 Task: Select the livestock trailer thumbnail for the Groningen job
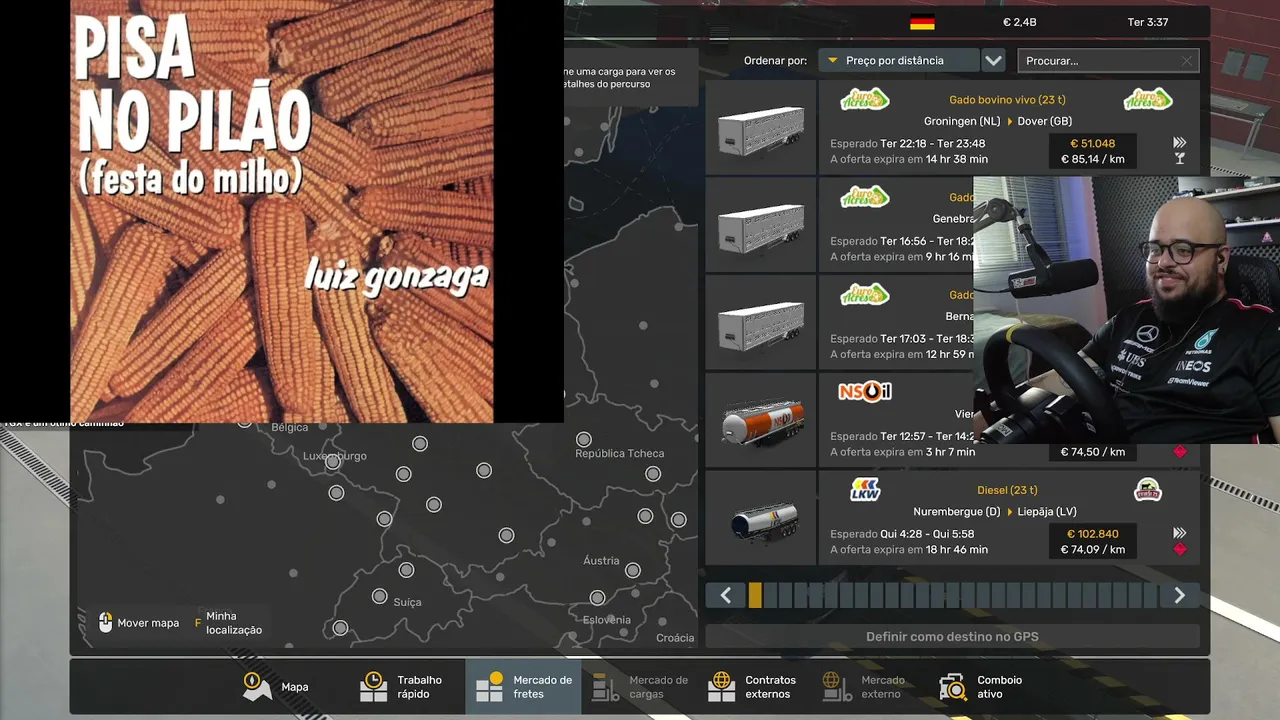tap(761, 128)
